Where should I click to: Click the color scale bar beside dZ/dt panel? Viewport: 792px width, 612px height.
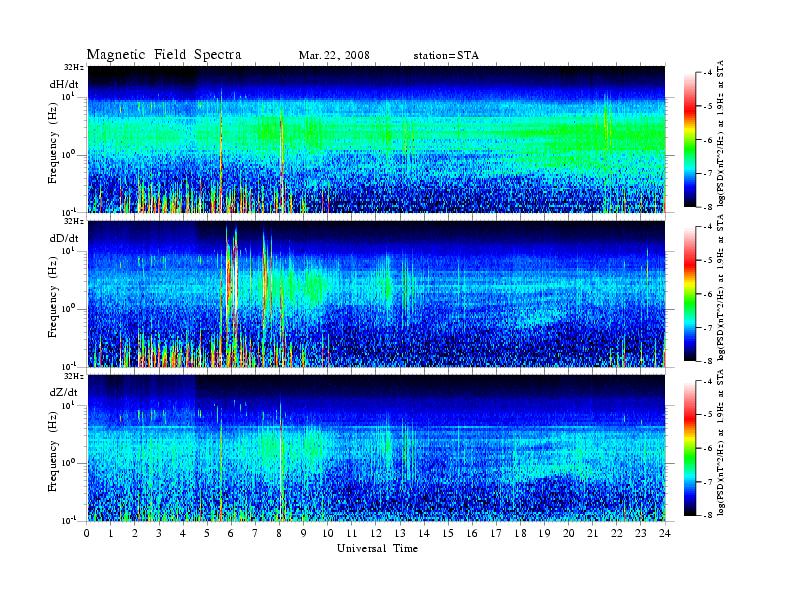point(690,448)
